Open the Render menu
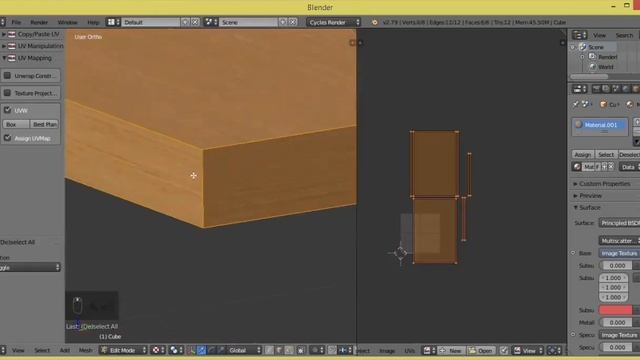640x360 pixels. tap(39, 22)
